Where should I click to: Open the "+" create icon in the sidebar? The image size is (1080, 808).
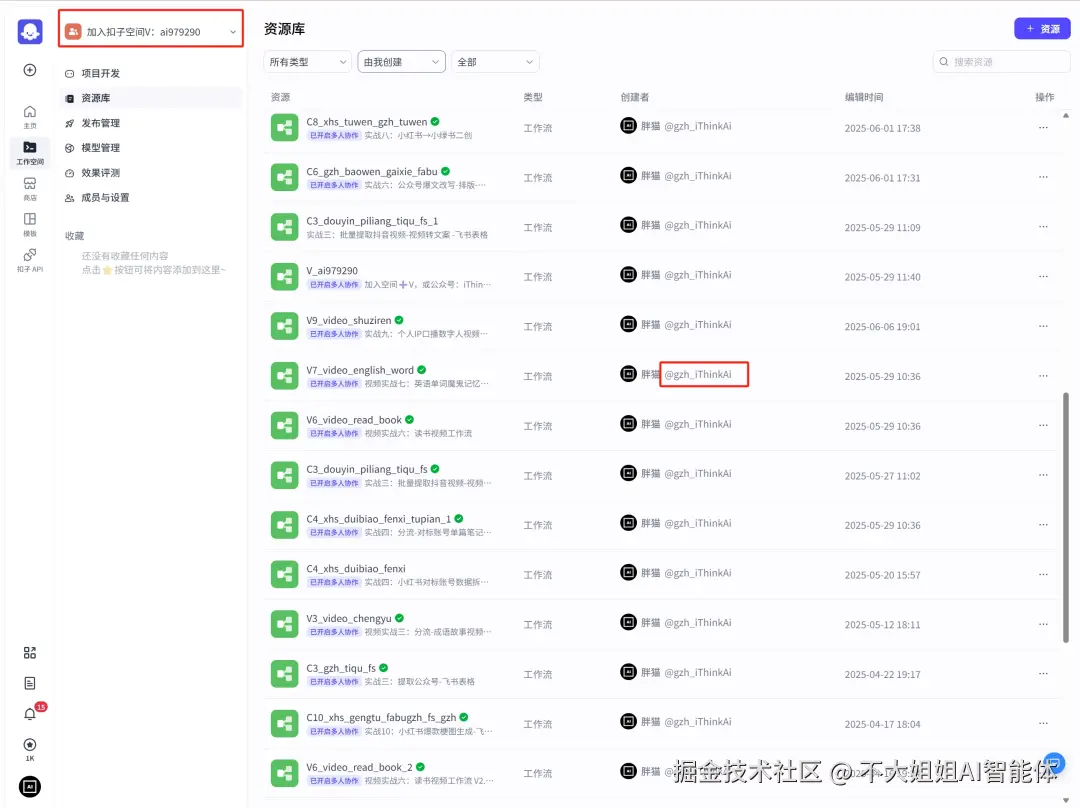click(29, 70)
